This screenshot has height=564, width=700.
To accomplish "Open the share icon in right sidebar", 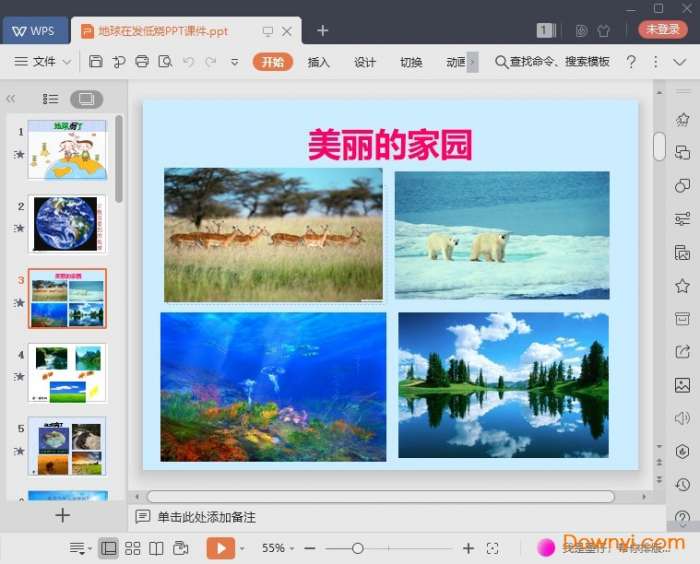I will coord(682,352).
